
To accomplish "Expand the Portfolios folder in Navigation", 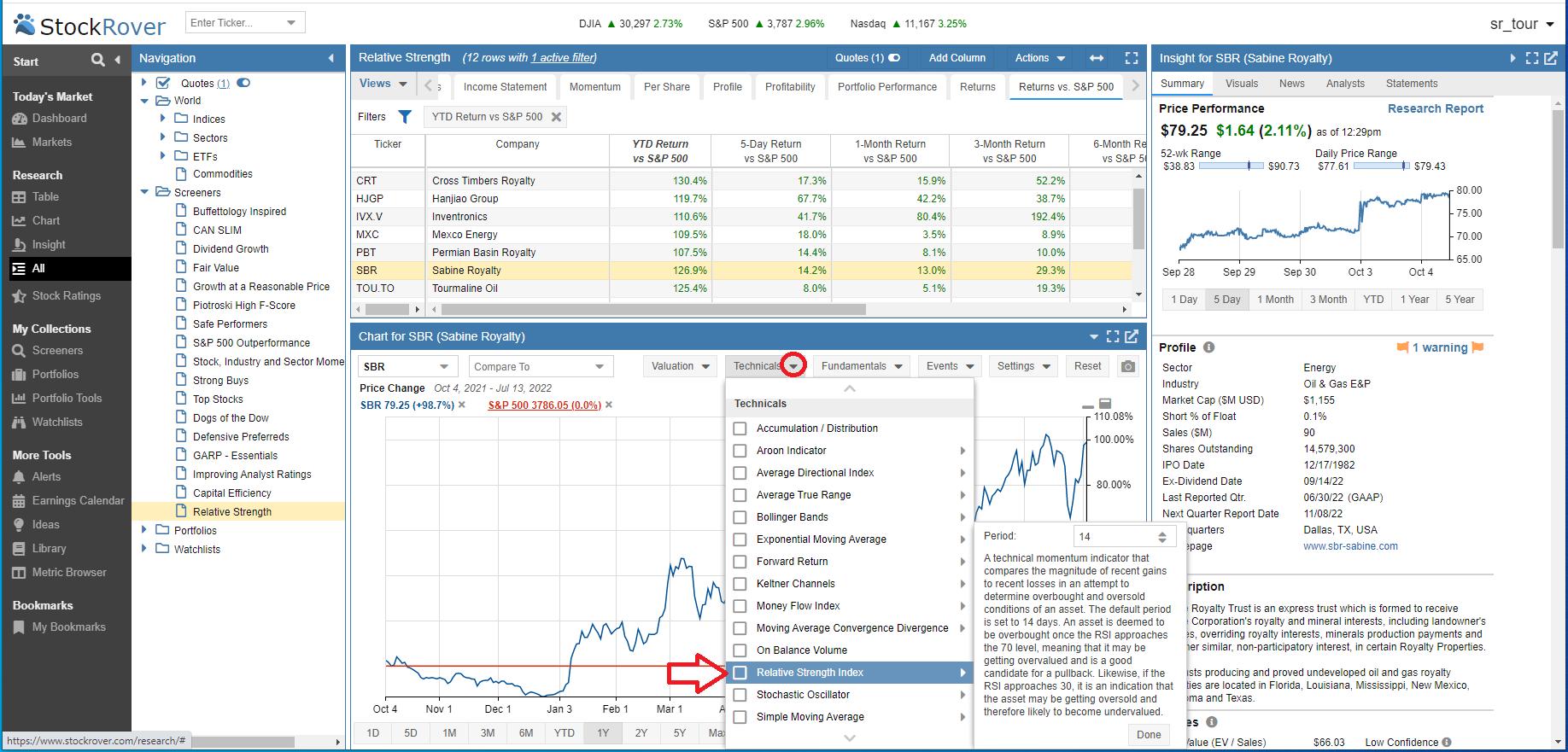I will point(144,530).
